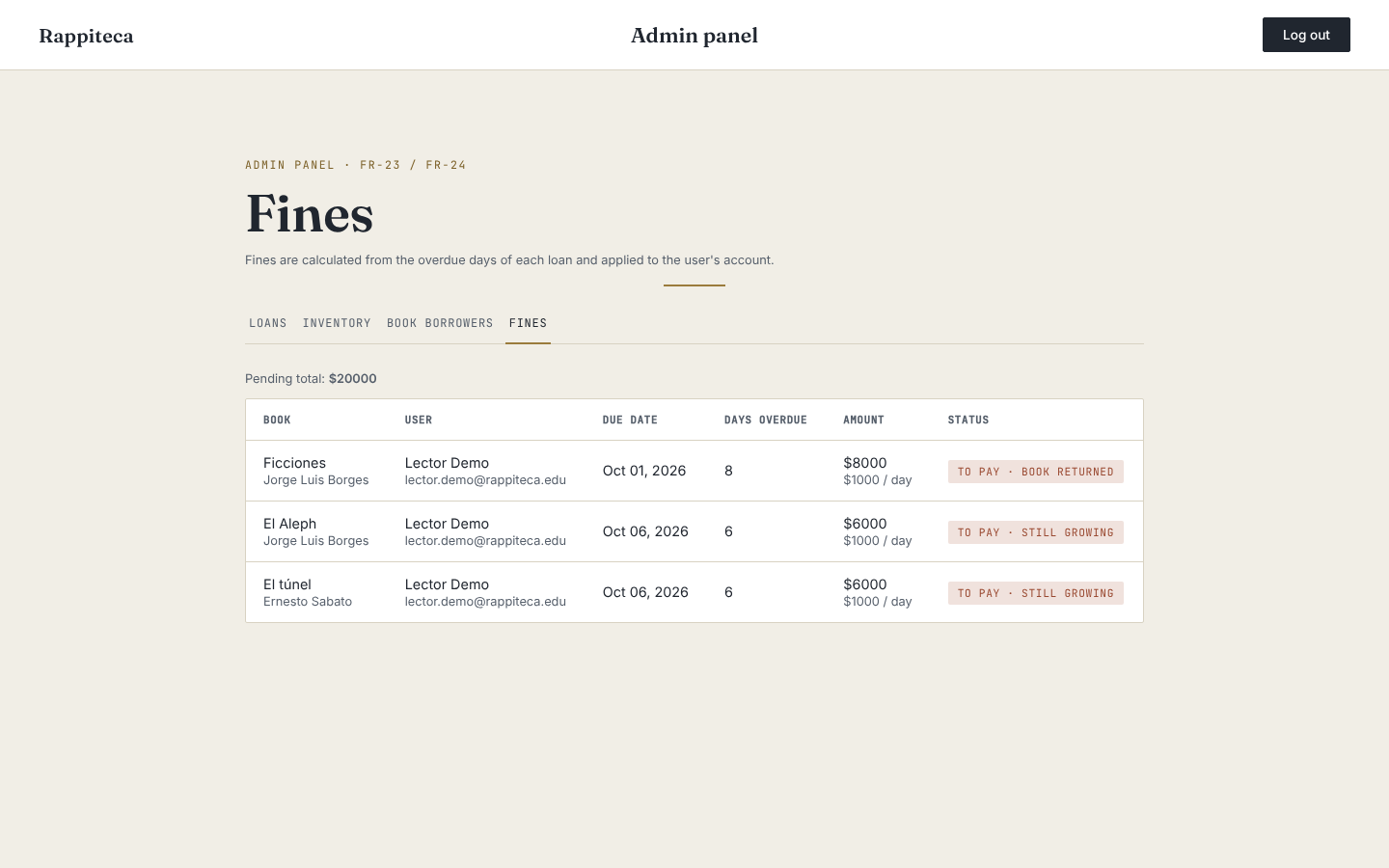
Task: Select the El Aleph book title
Action: 289,524
